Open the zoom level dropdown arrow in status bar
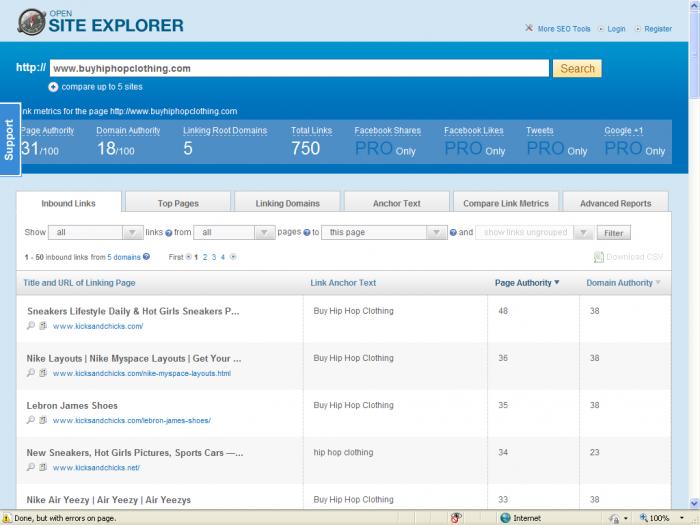This screenshot has width=700, height=525. 682,518
